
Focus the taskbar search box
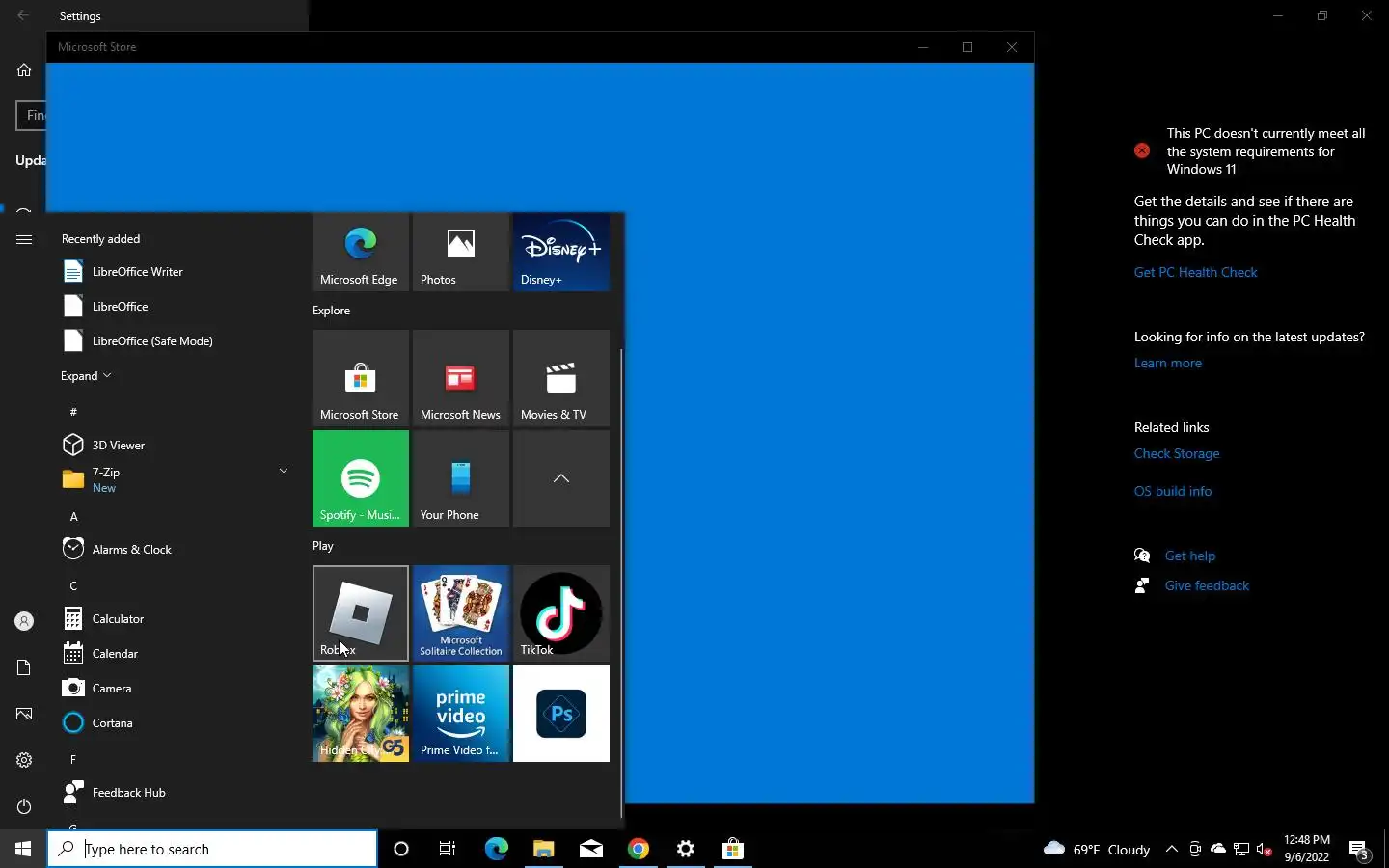coord(212,849)
